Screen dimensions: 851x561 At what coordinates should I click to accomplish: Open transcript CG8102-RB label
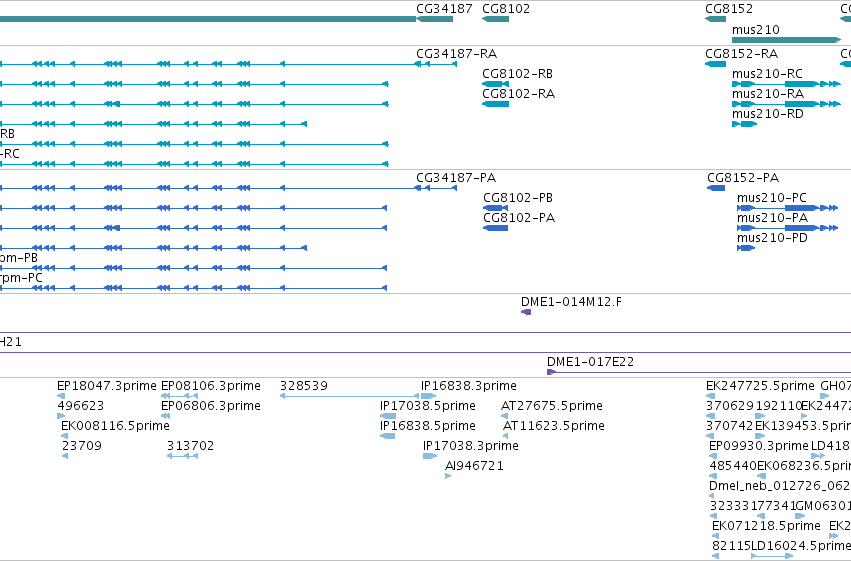pyautogui.click(x=518, y=74)
